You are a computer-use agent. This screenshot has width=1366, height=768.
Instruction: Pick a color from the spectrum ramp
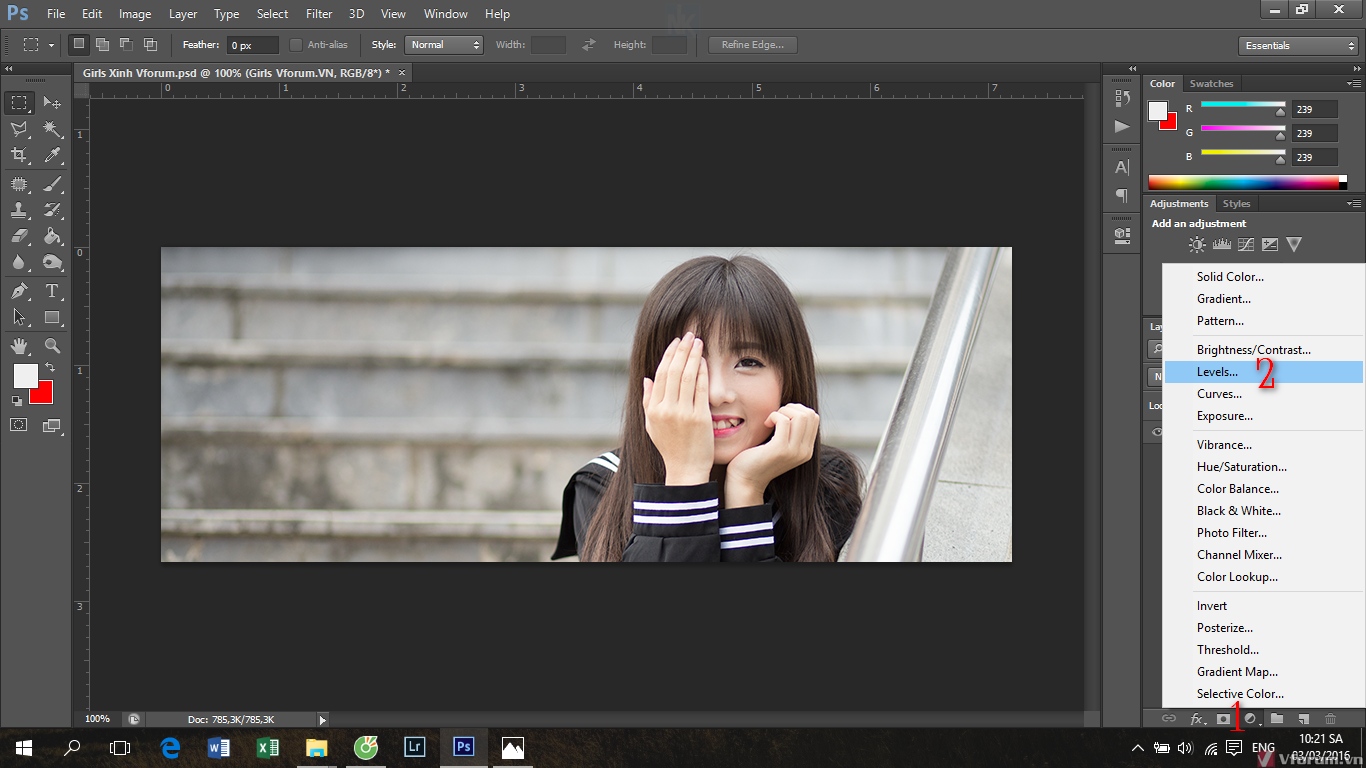click(1243, 182)
